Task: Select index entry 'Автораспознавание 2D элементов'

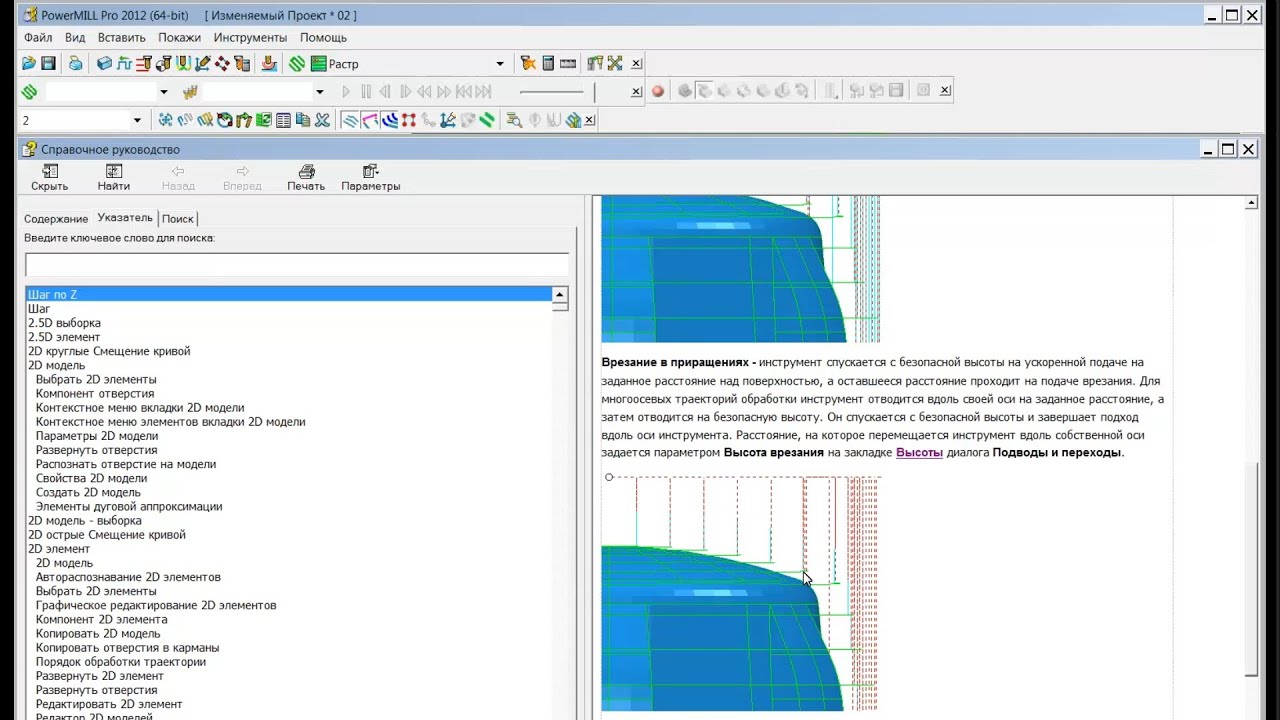Action: click(x=128, y=577)
